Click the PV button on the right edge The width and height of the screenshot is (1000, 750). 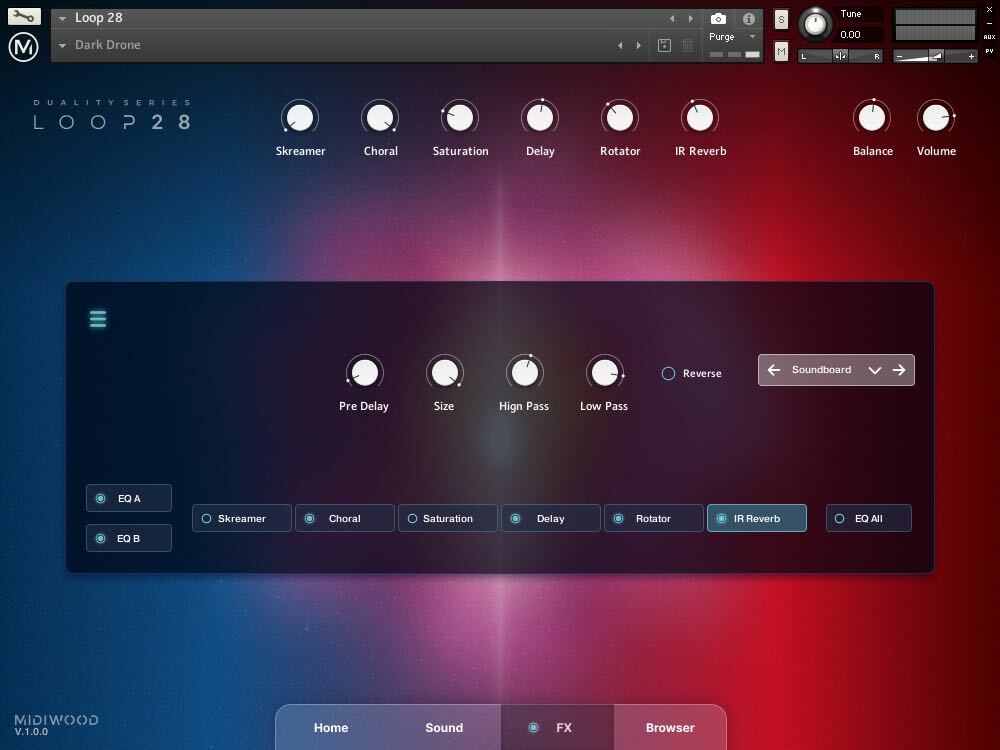click(989, 51)
